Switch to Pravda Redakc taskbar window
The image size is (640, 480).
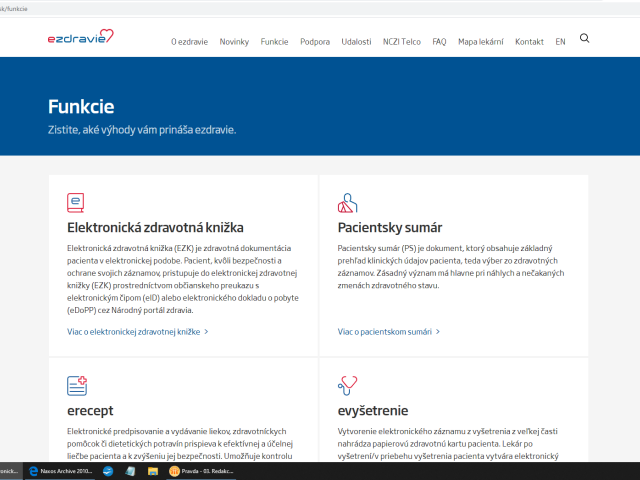click(201, 471)
